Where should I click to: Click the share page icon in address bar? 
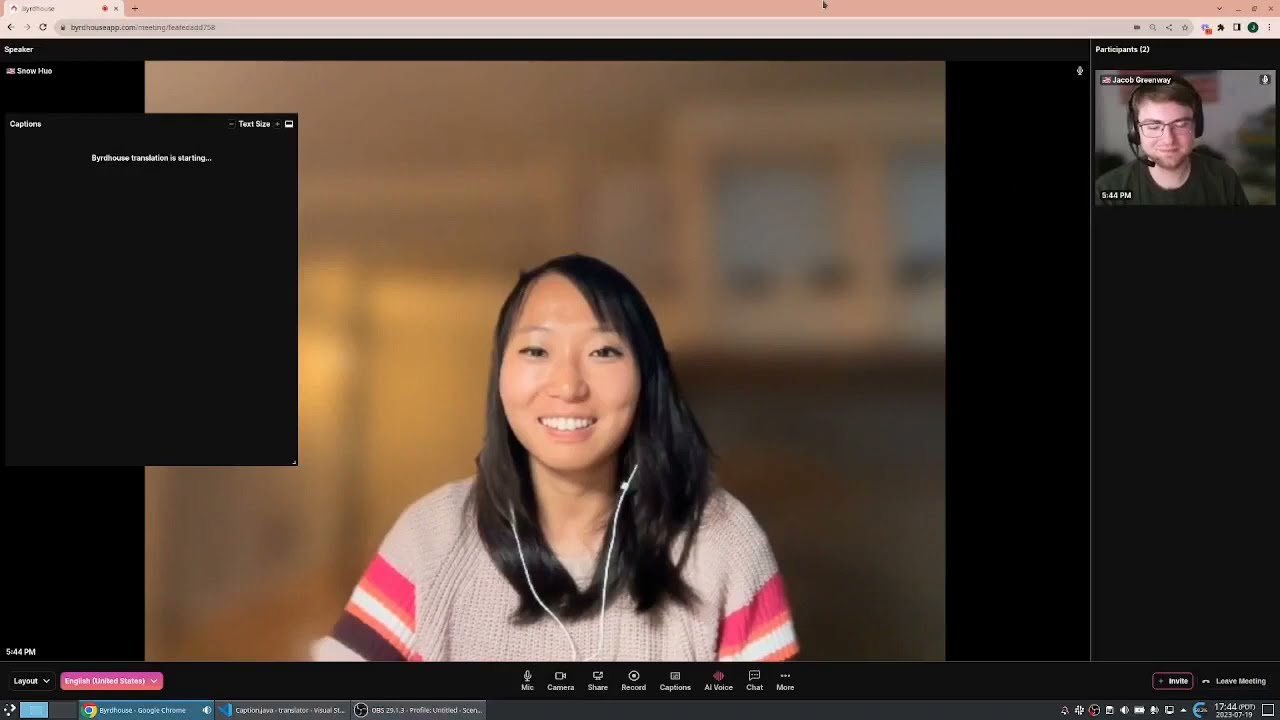[1168, 27]
